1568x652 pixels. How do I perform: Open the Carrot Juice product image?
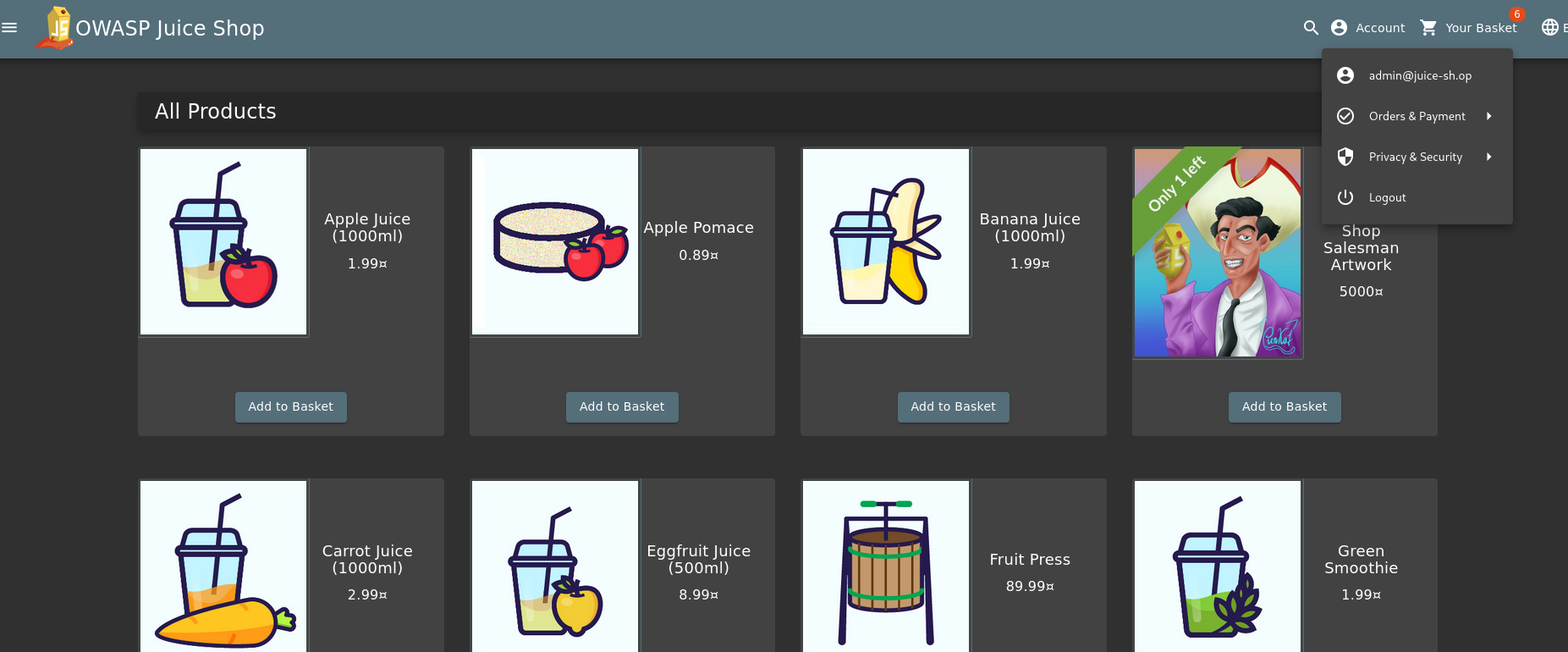pyautogui.click(x=223, y=566)
